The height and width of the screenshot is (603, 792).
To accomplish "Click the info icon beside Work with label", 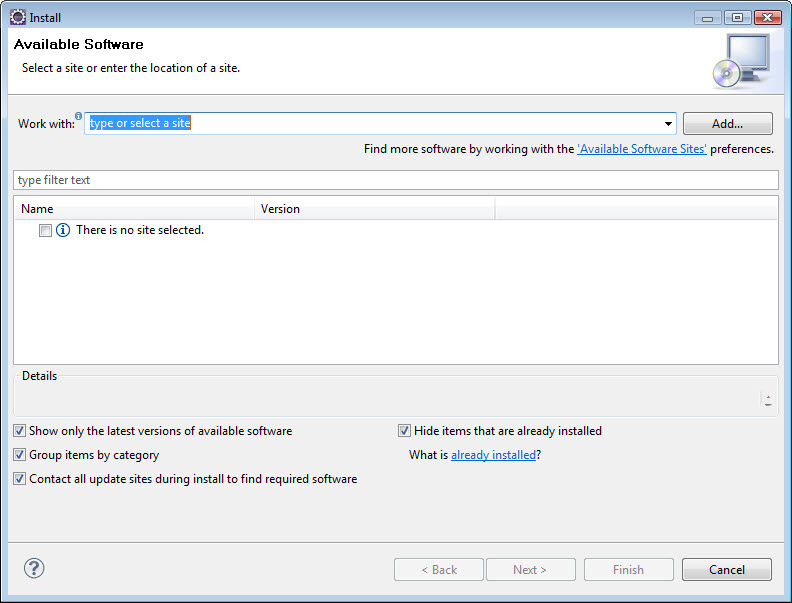I will click(78, 116).
